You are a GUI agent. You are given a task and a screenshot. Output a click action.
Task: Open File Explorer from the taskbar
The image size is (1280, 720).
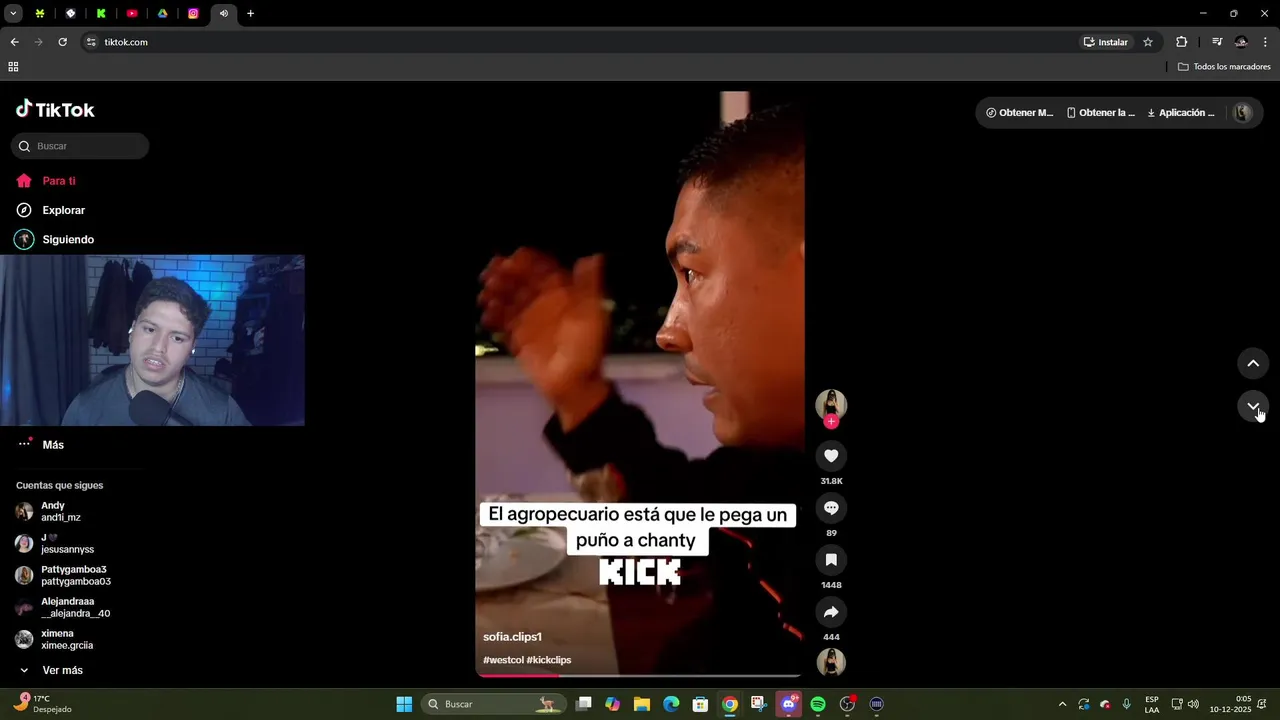pyautogui.click(x=642, y=704)
